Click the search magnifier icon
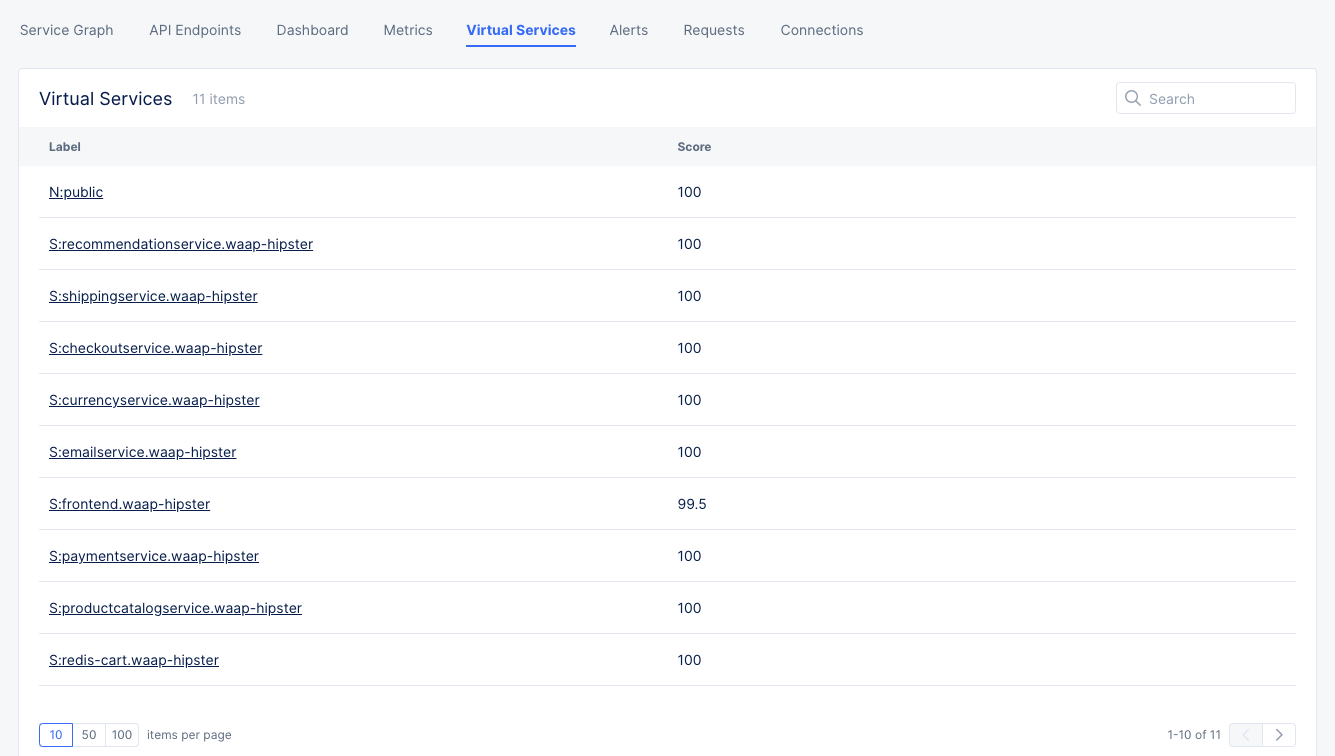 pyautogui.click(x=1133, y=98)
